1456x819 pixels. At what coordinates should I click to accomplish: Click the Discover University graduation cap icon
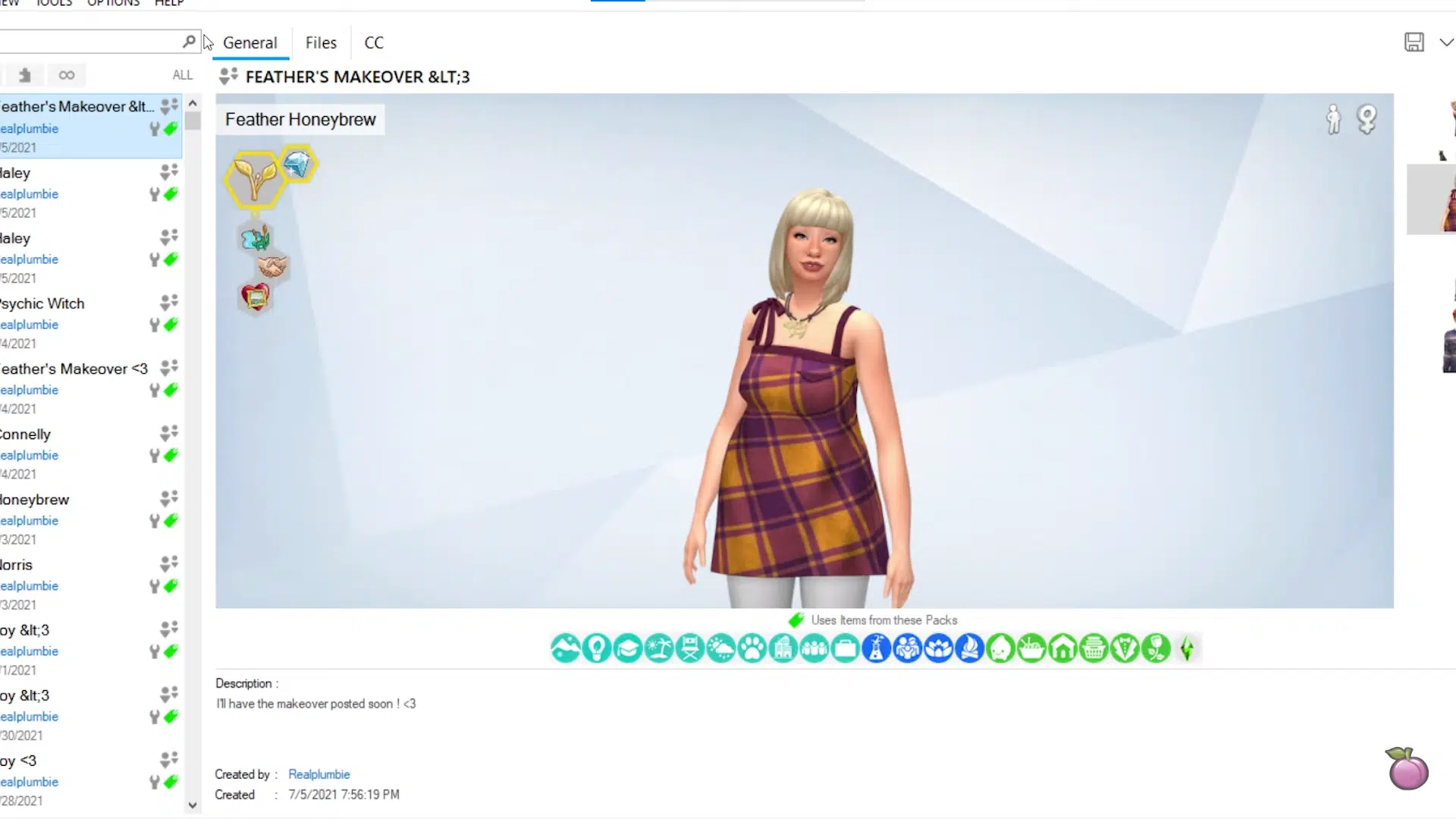click(627, 649)
